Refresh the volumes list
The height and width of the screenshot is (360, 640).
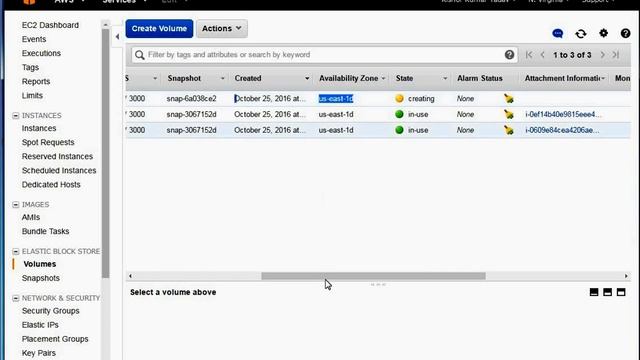[581, 33]
